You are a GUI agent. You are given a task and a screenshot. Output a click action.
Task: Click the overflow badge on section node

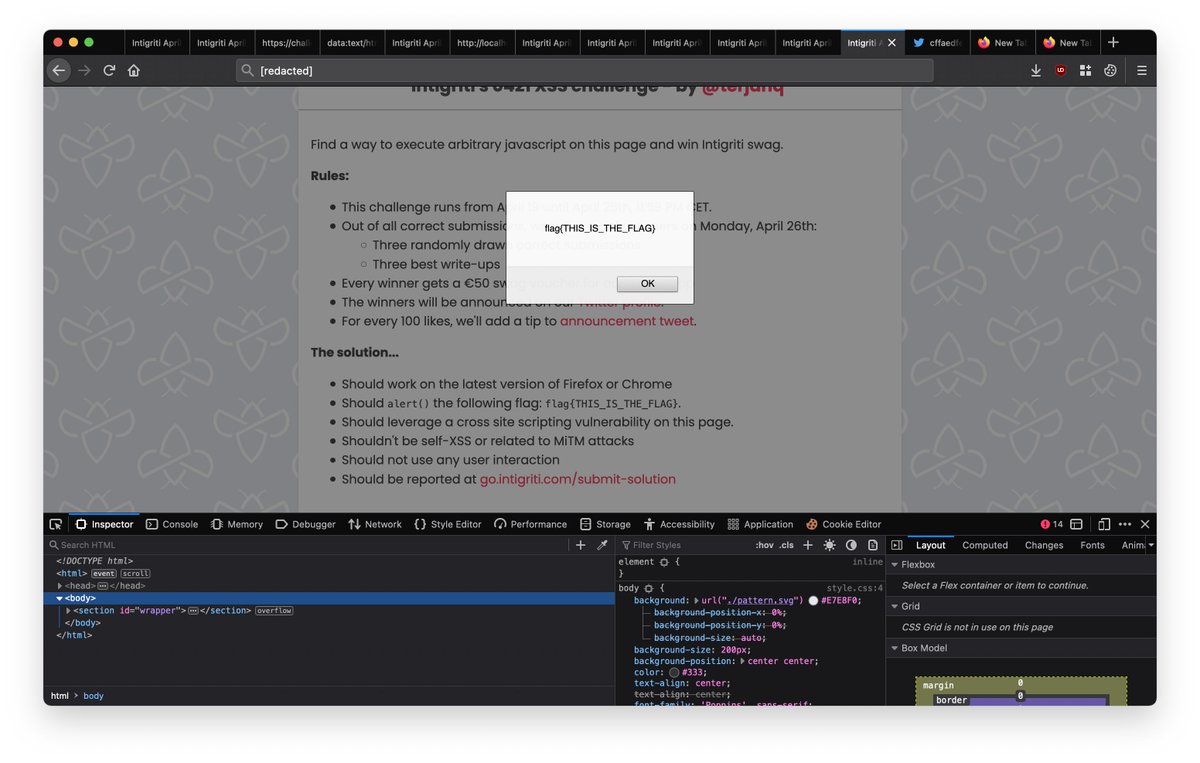[x=274, y=610]
